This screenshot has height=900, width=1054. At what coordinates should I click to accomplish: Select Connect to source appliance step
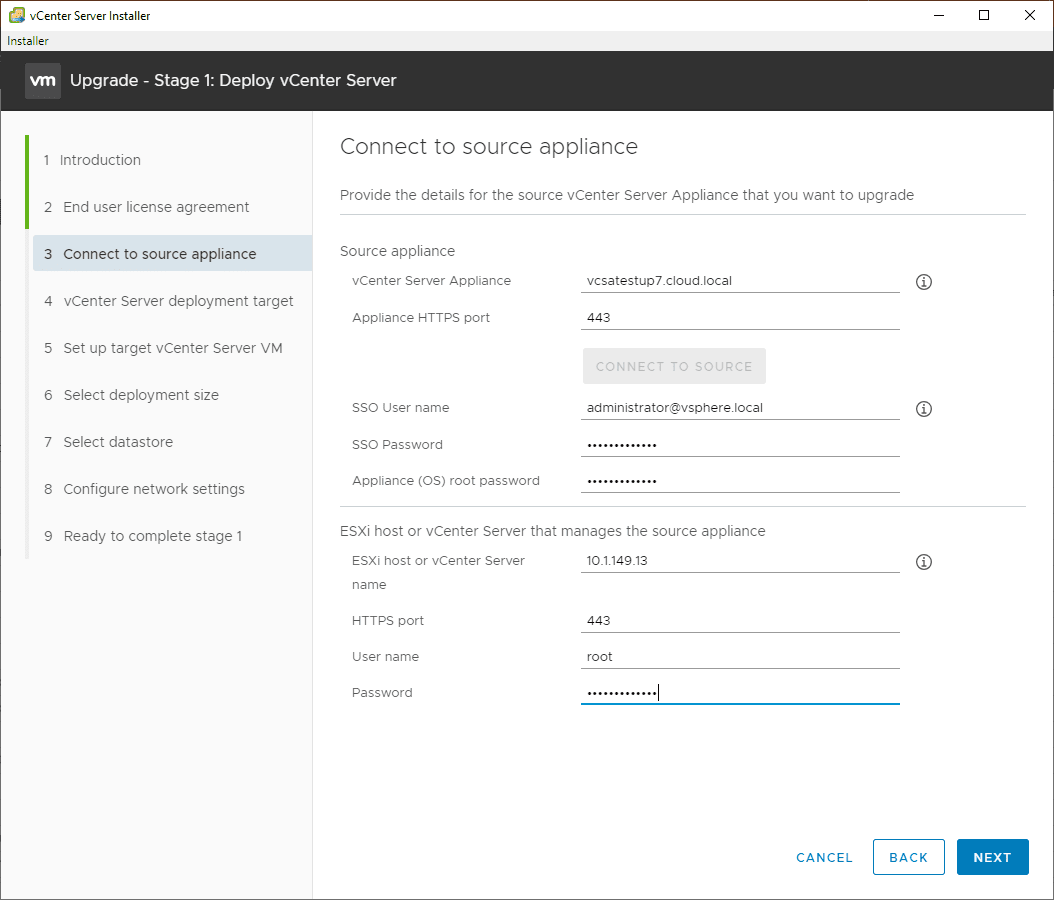pos(160,254)
